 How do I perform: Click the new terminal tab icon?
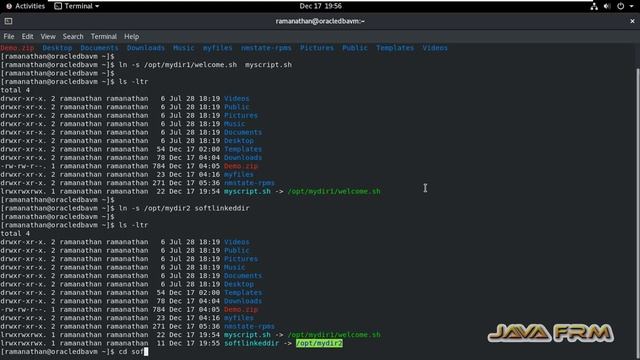point(8,21)
